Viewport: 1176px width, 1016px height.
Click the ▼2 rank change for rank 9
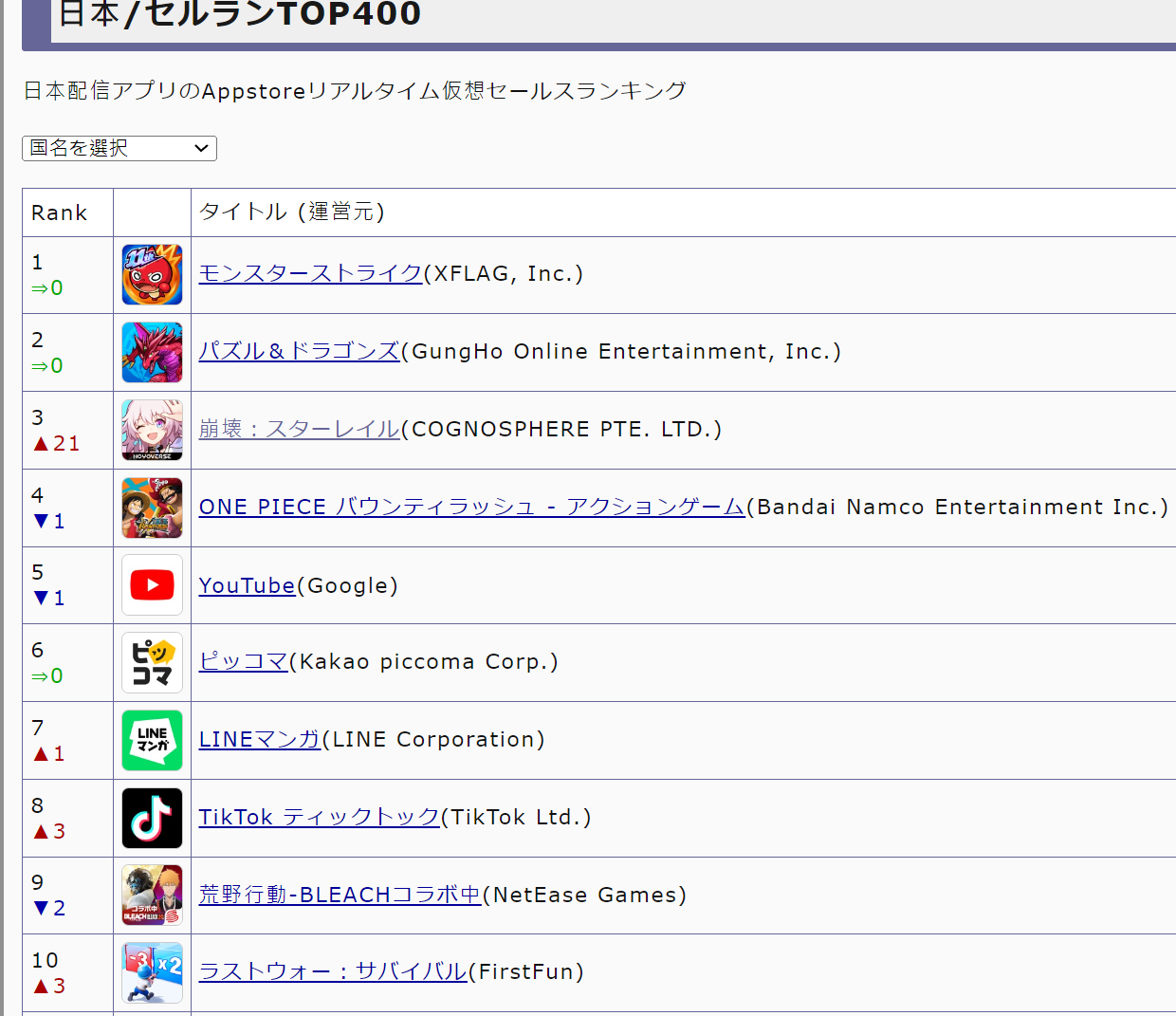pos(48,908)
